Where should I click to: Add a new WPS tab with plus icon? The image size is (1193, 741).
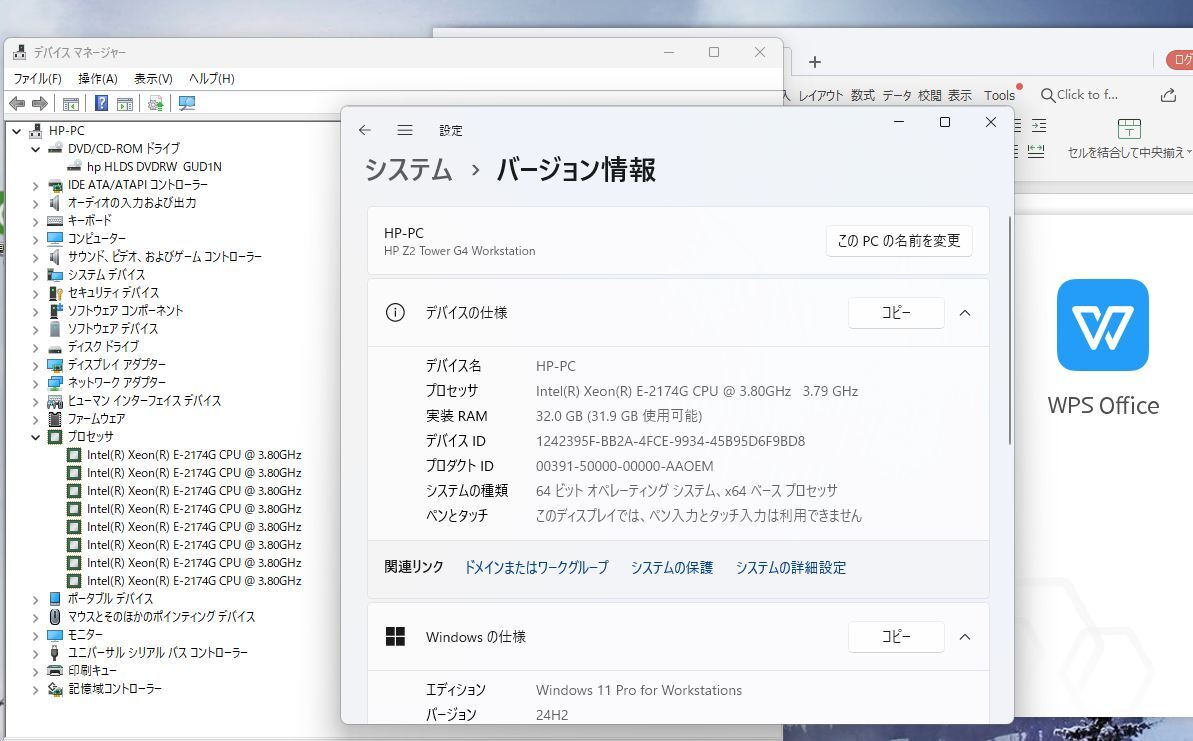tap(815, 62)
